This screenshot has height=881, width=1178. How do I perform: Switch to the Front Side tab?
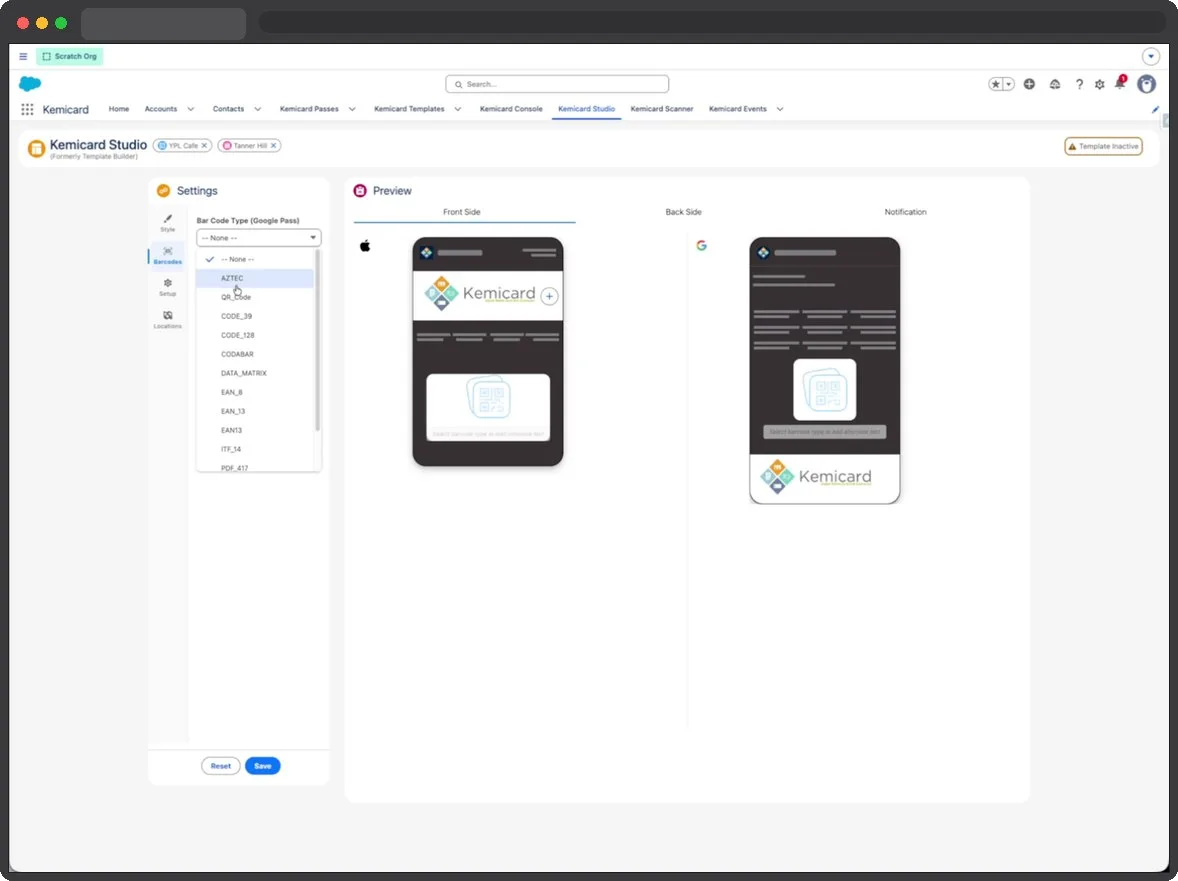(x=461, y=212)
